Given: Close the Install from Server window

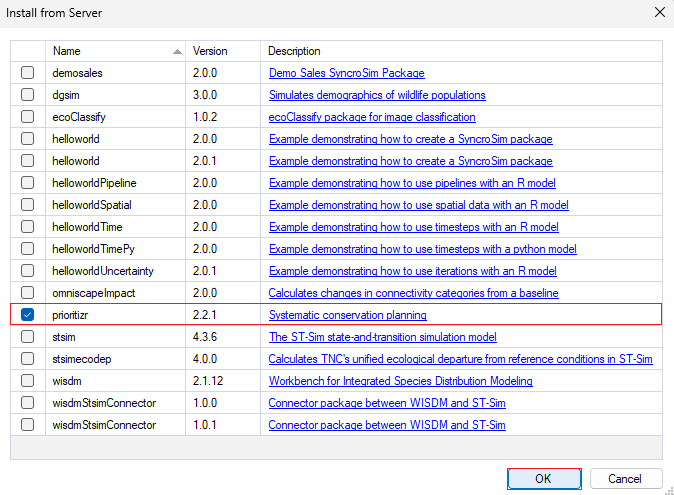Looking at the screenshot, I should pyautogui.click(x=660, y=12).
